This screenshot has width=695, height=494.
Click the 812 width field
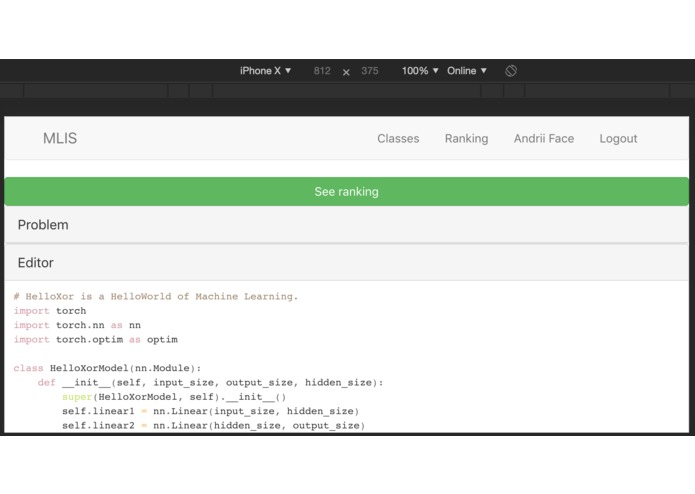[x=322, y=71]
